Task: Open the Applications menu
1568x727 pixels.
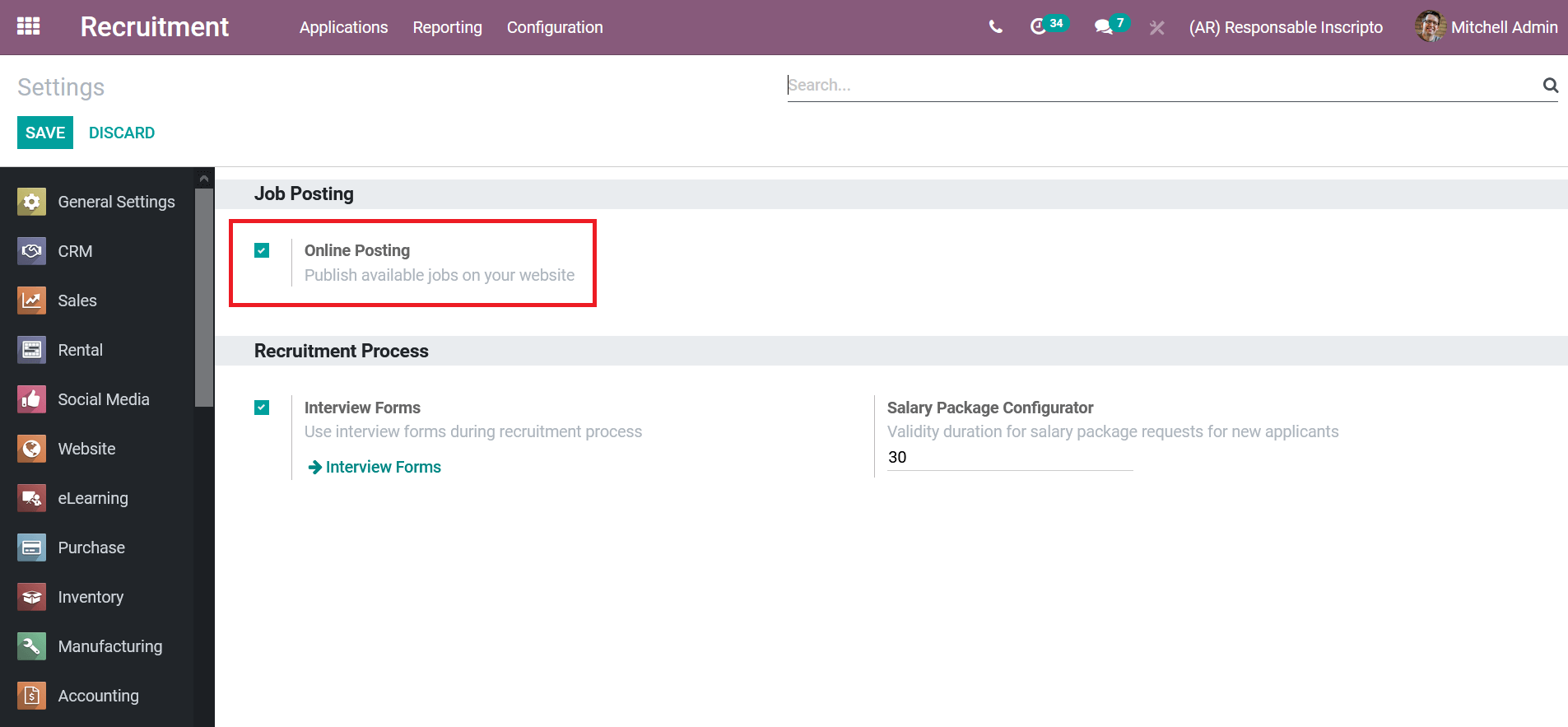Action: 343,27
